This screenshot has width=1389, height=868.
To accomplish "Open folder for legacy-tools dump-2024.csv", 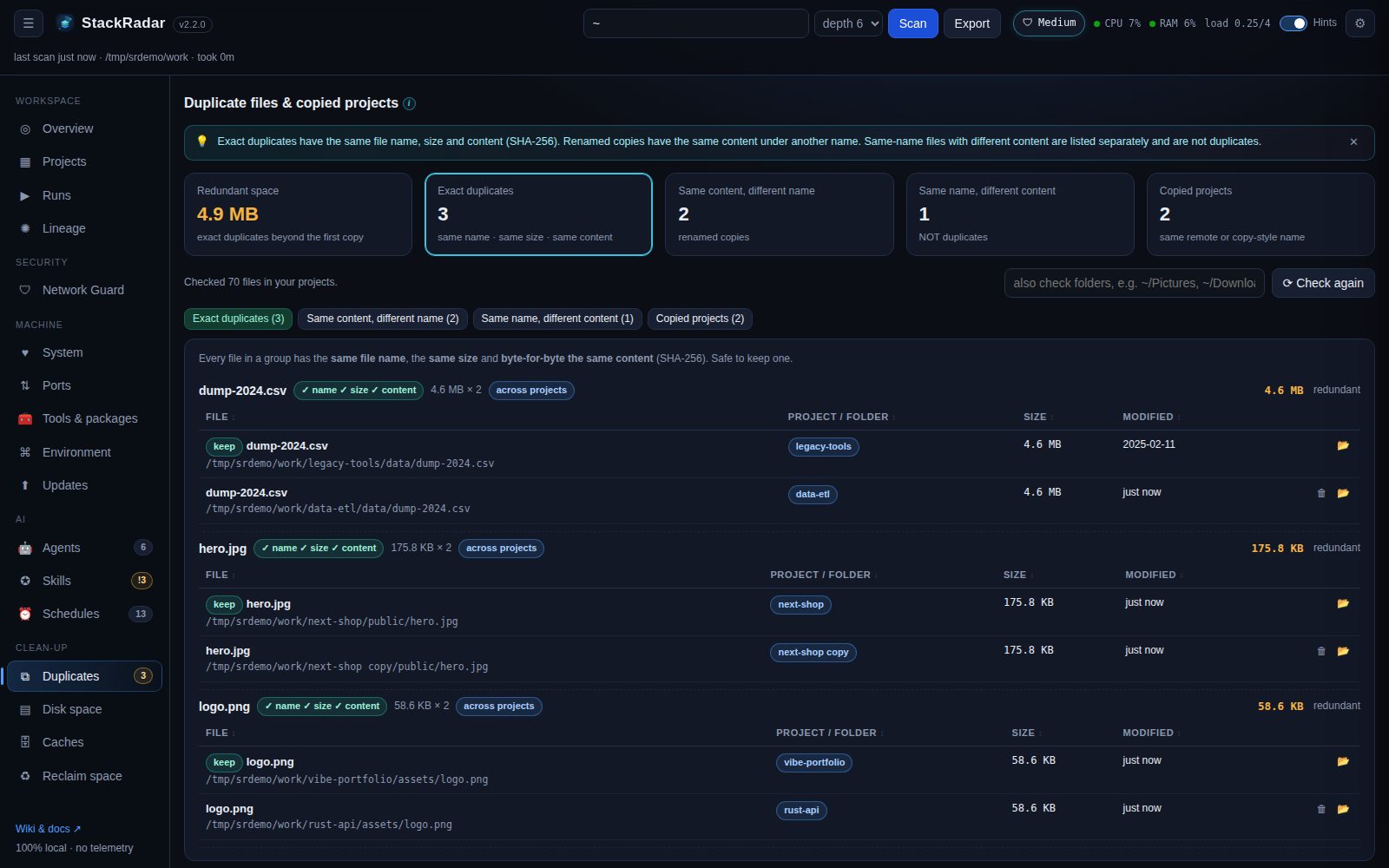I will point(1343,445).
